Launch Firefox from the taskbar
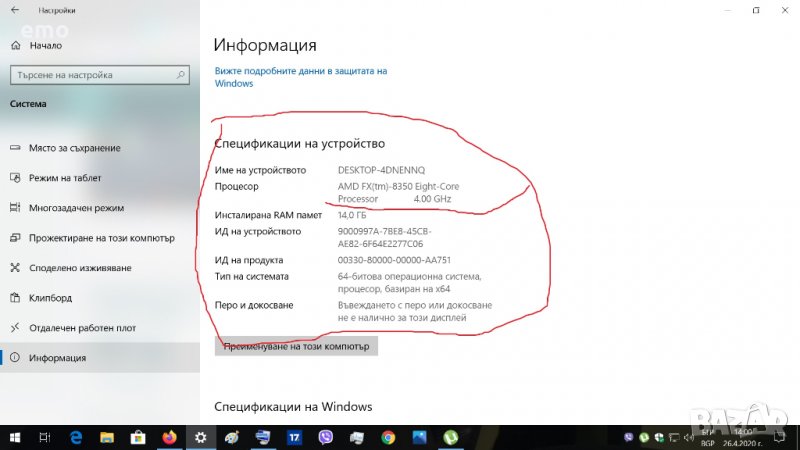Viewport: 800px width, 450px height. tap(169, 437)
